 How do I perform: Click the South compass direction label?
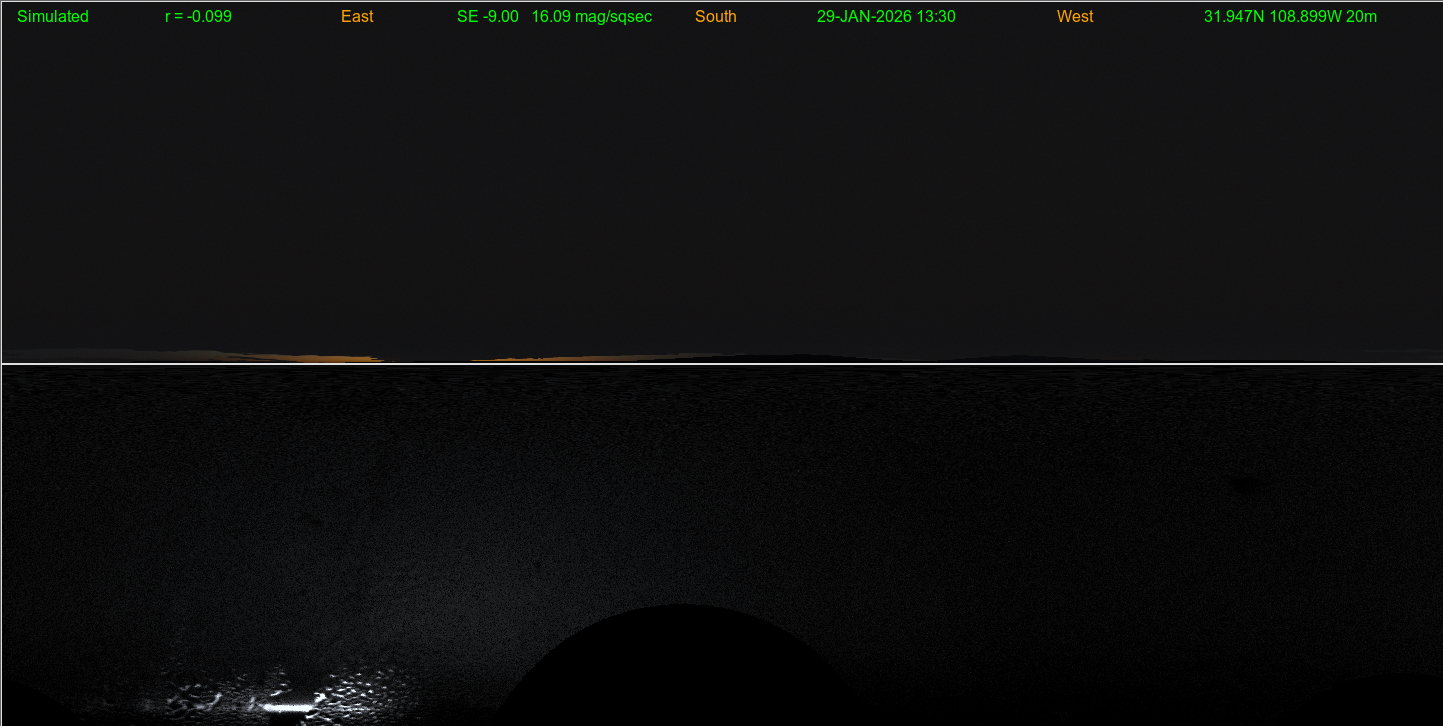pyautogui.click(x=715, y=17)
